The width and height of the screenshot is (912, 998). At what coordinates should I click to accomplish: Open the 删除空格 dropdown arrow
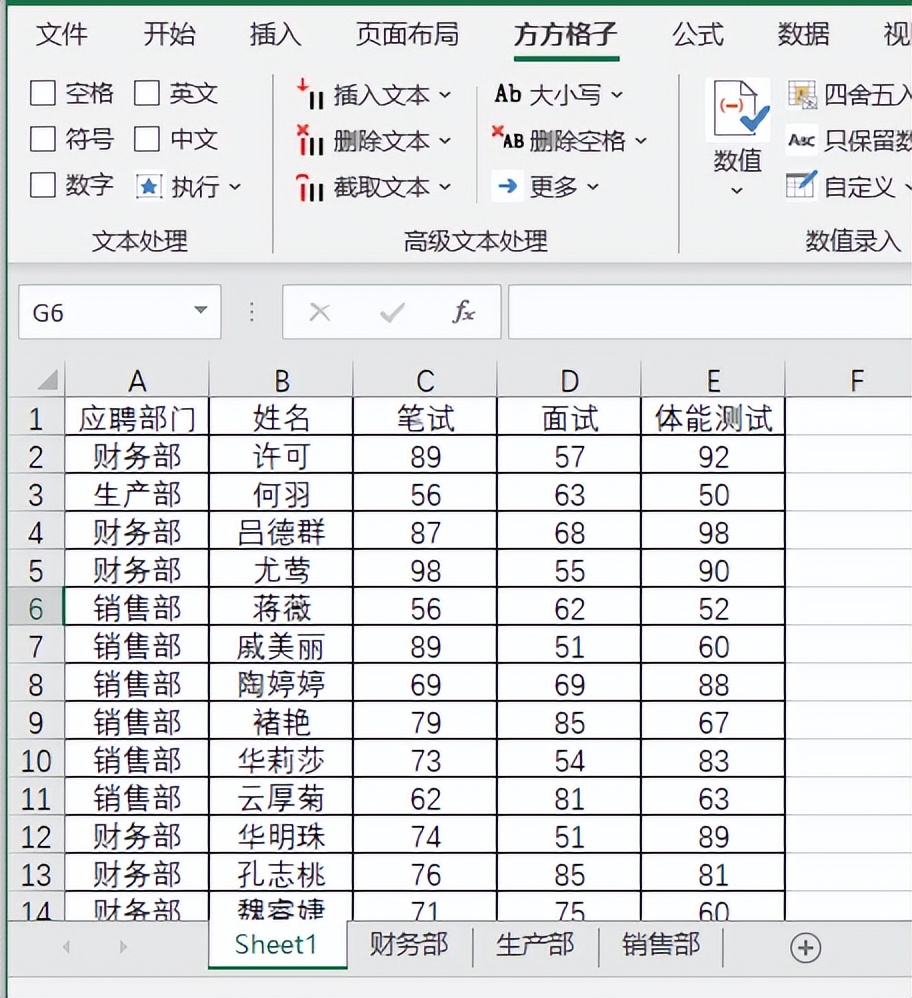(640, 141)
